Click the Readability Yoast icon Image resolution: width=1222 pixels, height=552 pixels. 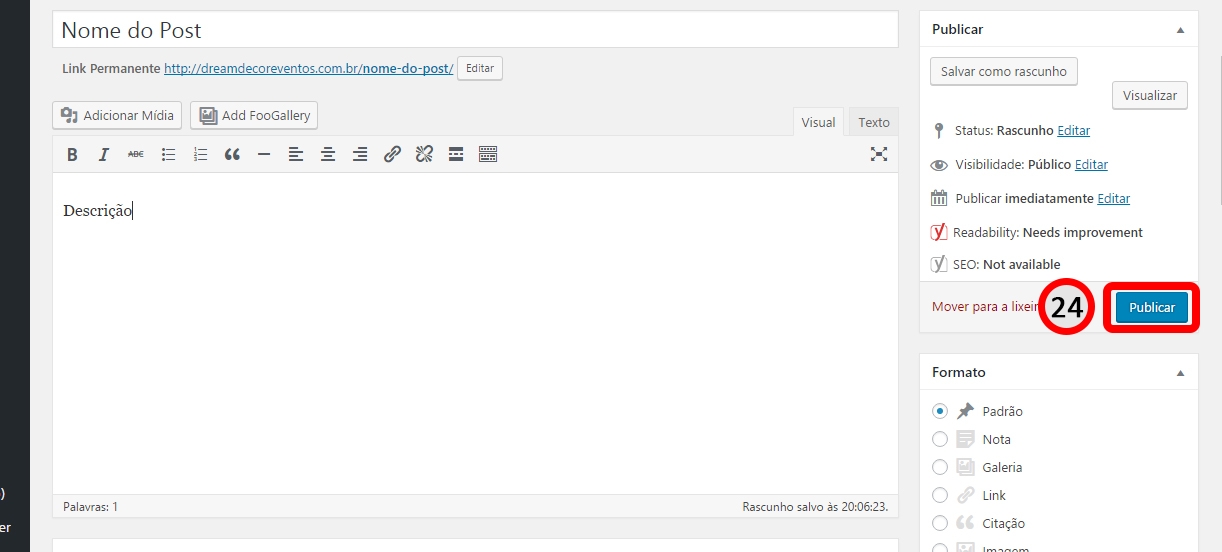[x=939, y=232]
